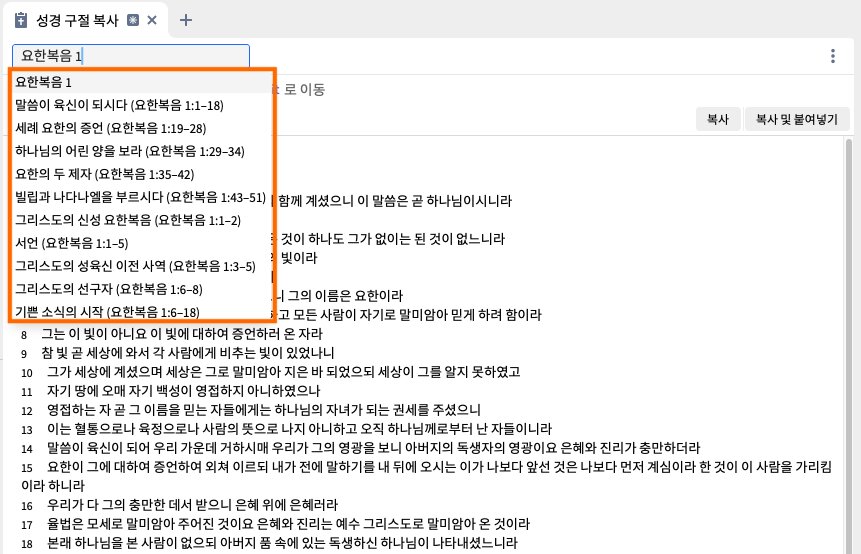Click verse 13 text 이는 혈통으로나 육정으로나
Image resolution: width=861 pixels, height=554 pixels.
click(x=299, y=429)
